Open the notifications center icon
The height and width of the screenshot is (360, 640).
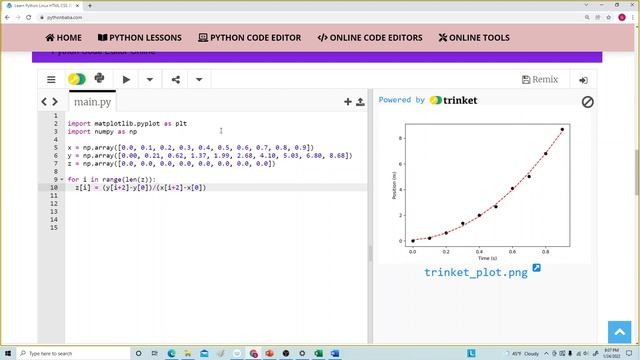coord(629,353)
